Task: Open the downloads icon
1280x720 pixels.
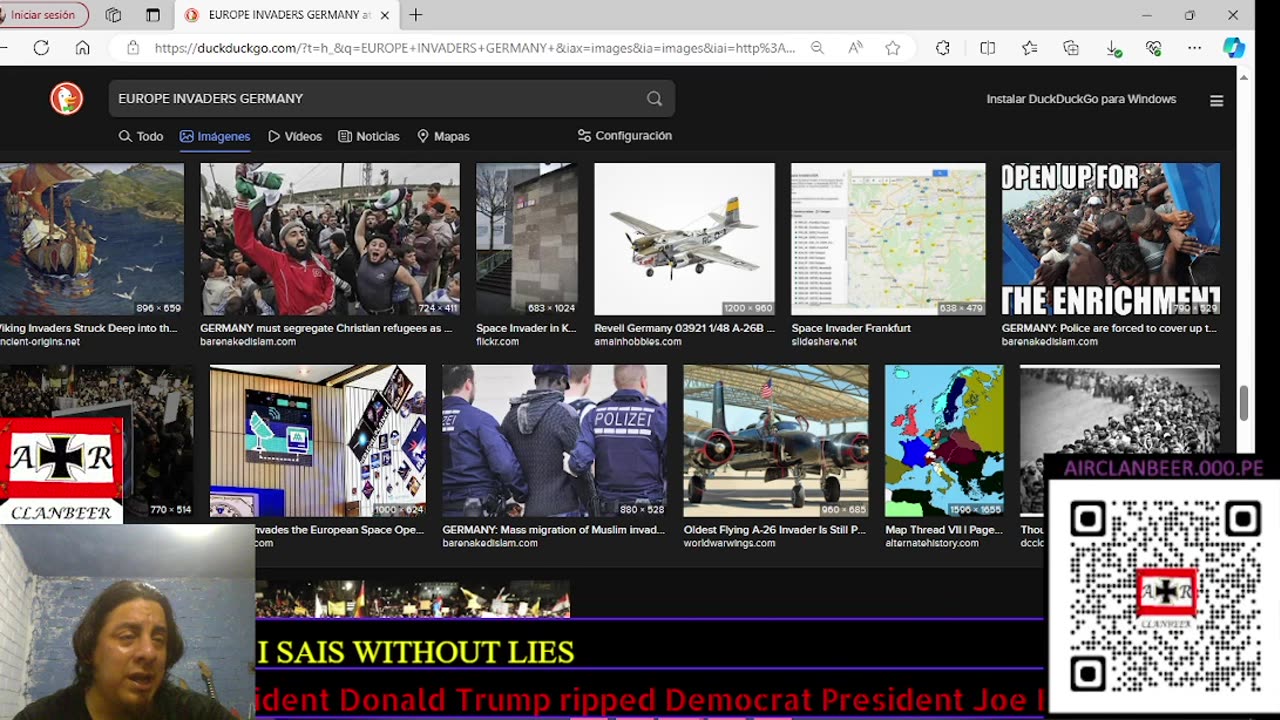Action: [x=1113, y=48]
